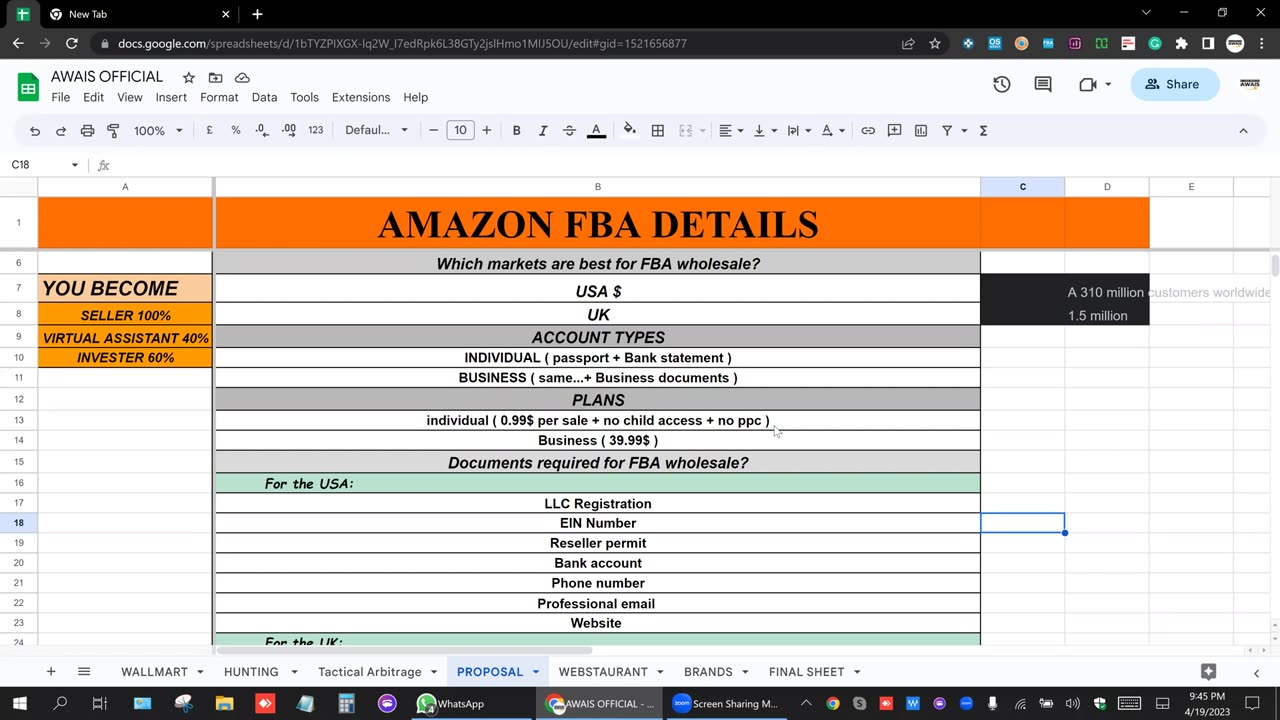
Task: Open comment history
Action: tap(1043, 84)
